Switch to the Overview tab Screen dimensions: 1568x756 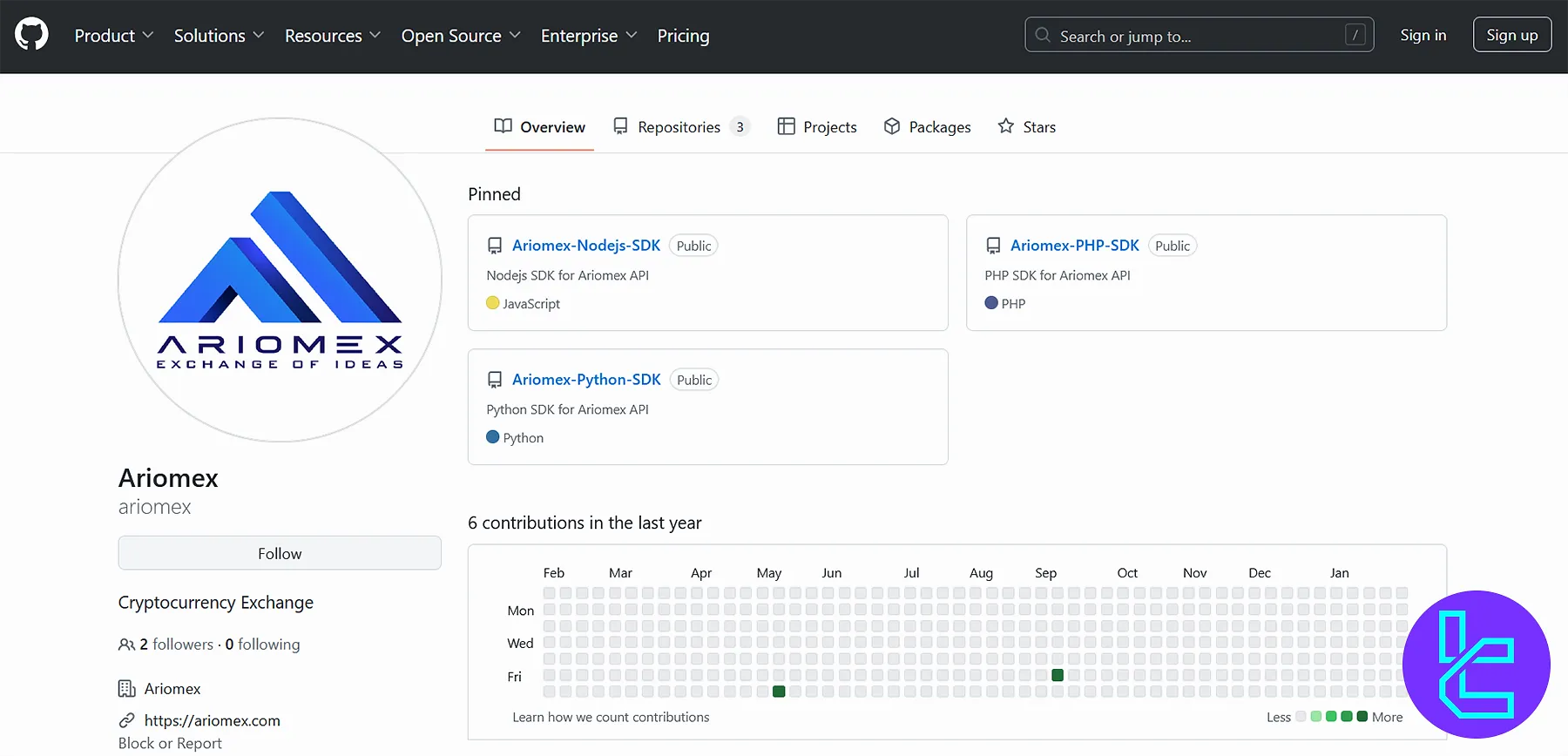[539, 127]
